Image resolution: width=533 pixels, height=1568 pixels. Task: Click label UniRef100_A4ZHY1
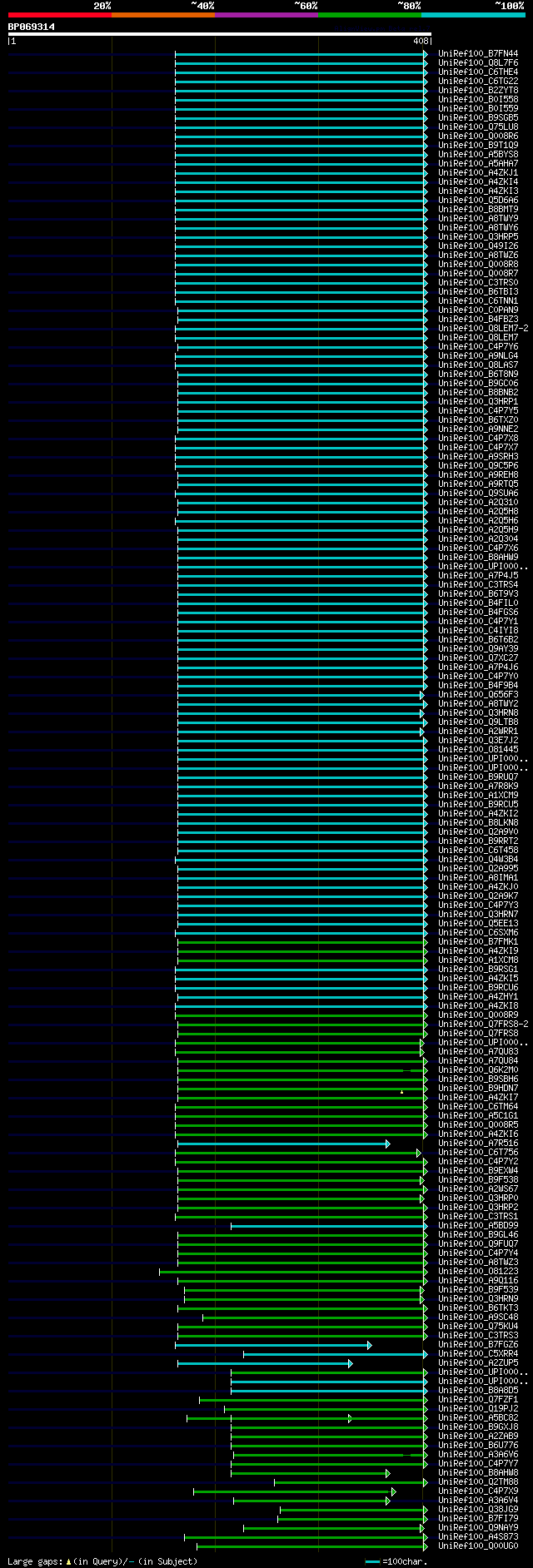[478, 997]
